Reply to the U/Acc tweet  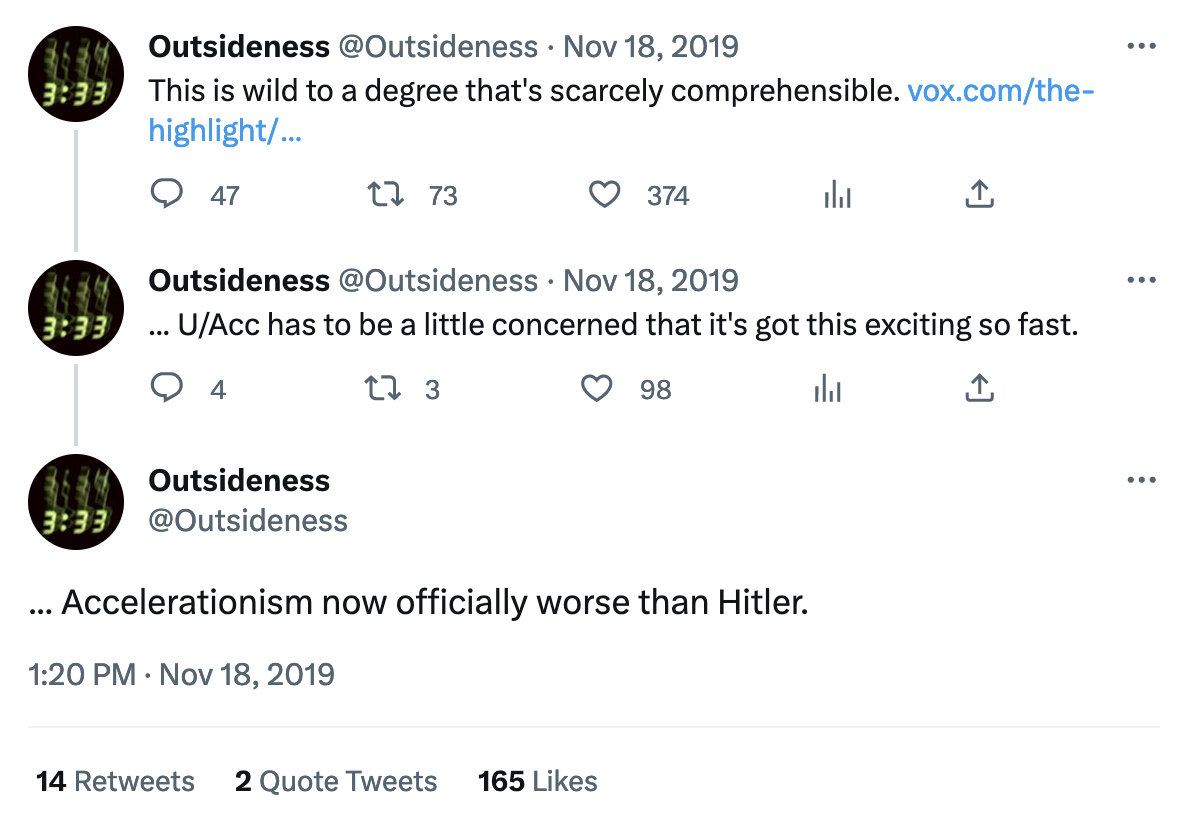pyautogui.click(x=168, y=388)
